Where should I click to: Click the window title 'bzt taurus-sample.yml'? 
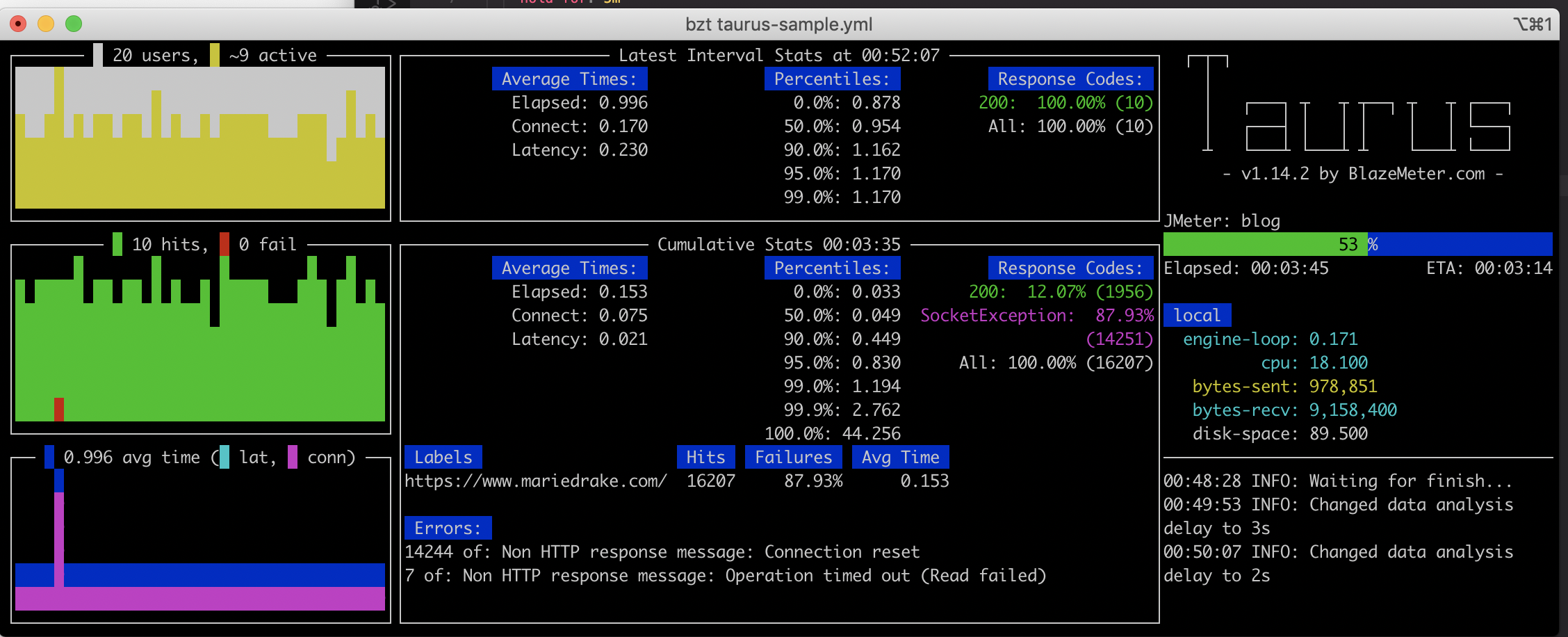click(778, 24)
